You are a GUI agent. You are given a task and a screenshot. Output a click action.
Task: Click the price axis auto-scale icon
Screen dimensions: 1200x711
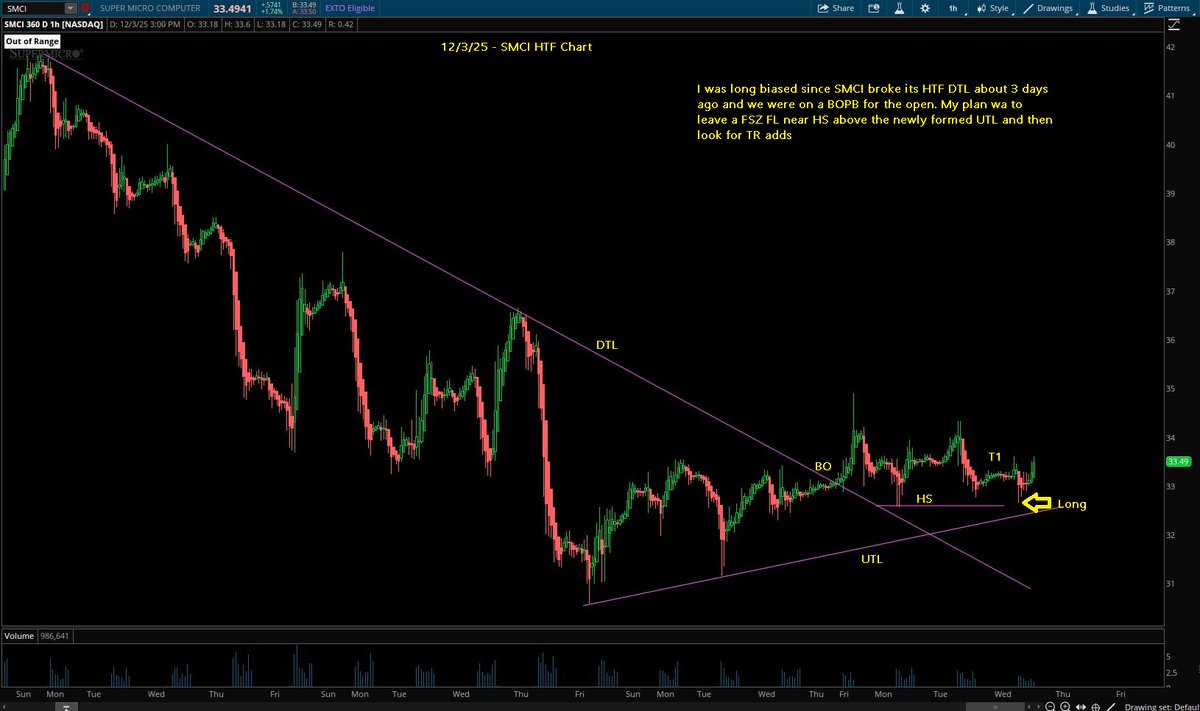1173,24
